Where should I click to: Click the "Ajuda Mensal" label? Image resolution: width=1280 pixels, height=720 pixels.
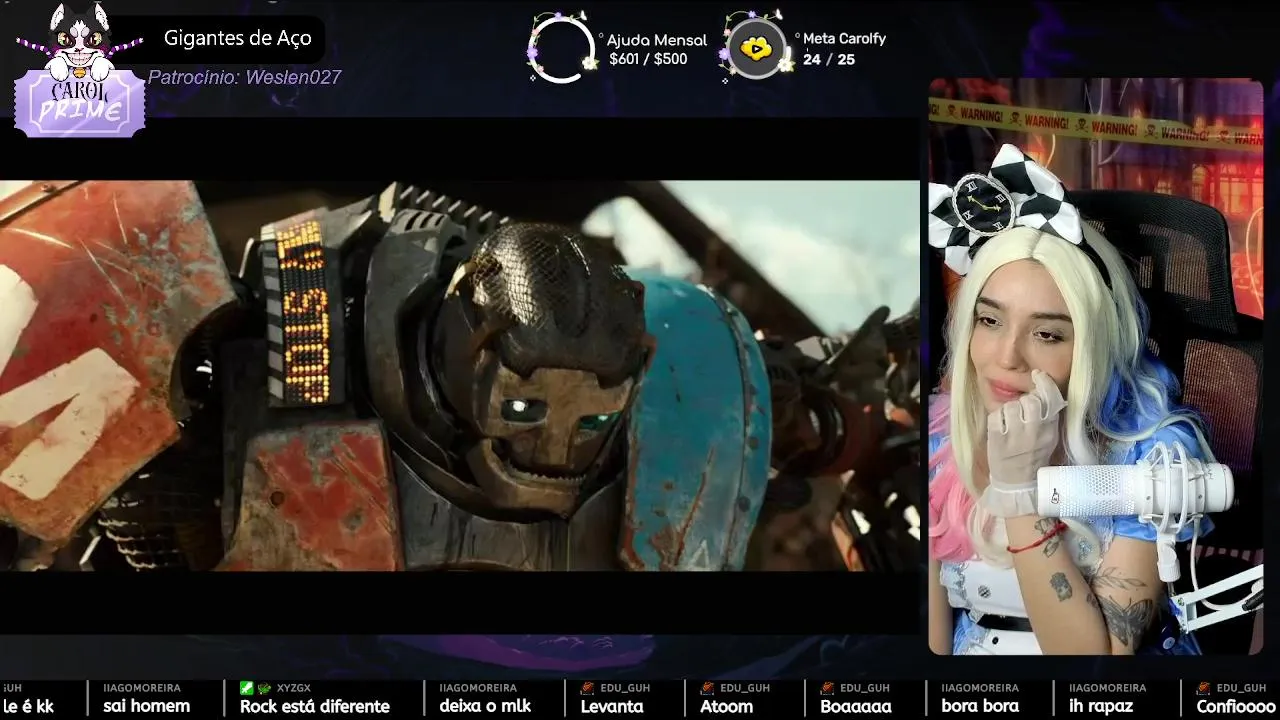click(x=657, y=40)
